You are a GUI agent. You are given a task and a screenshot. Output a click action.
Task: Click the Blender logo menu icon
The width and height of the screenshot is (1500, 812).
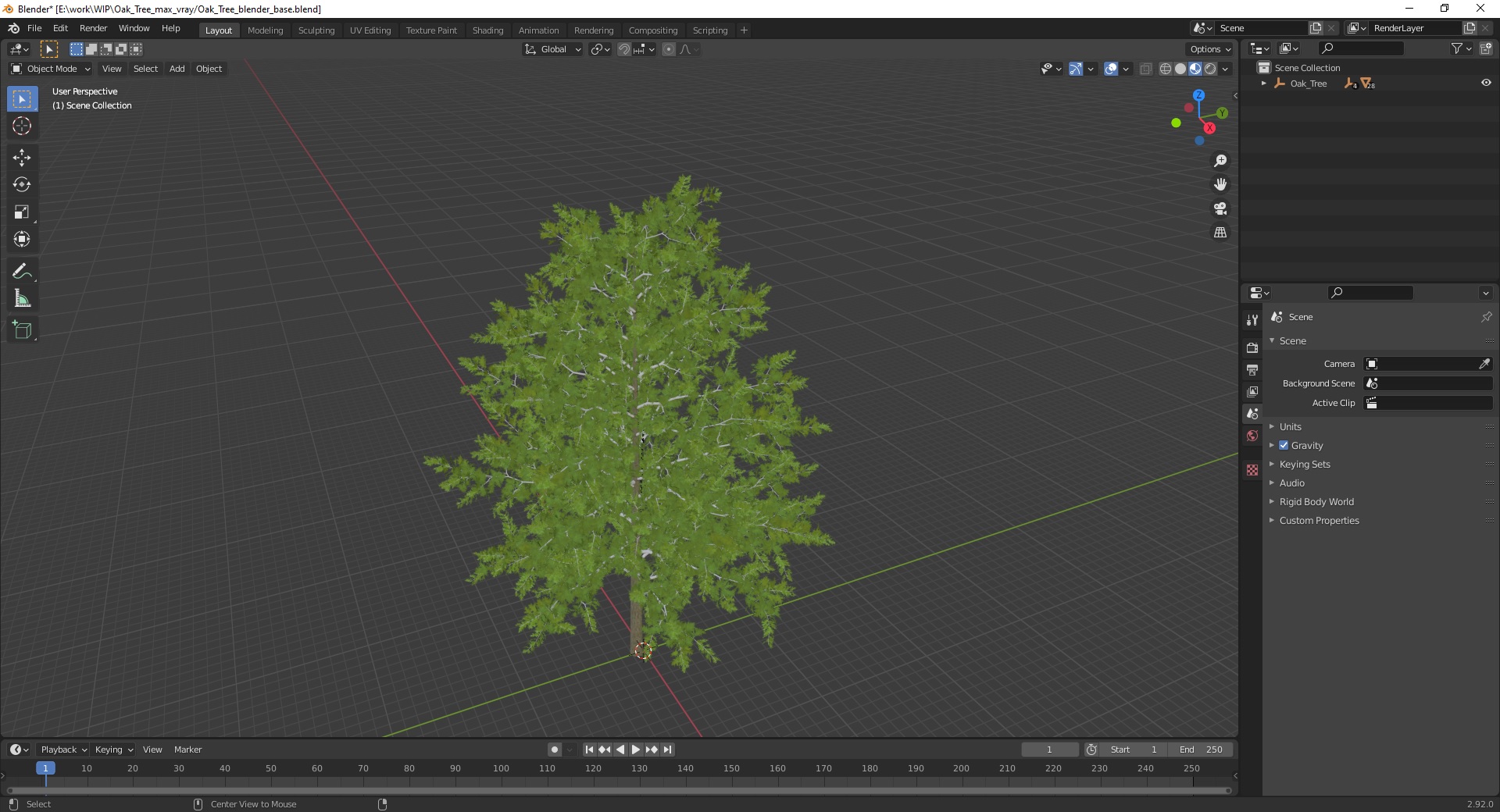[13, 28]
